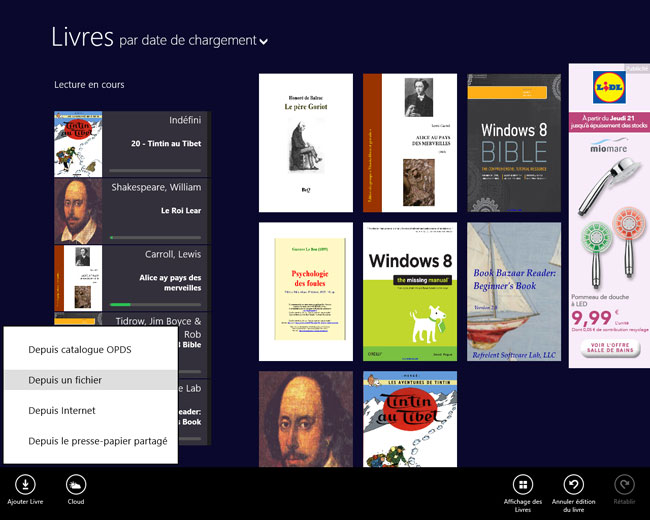Open Affichage des Livres grid icon
Screen dimensions: 650x520
click(523, 484)
